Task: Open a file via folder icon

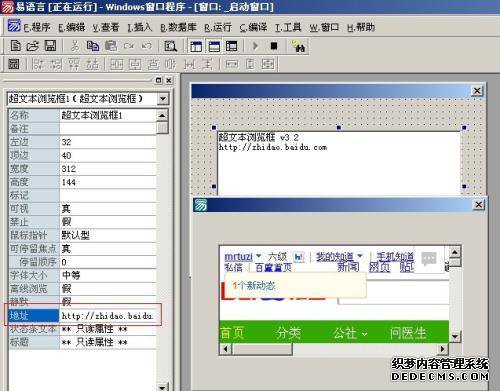Action: (33, 46)
